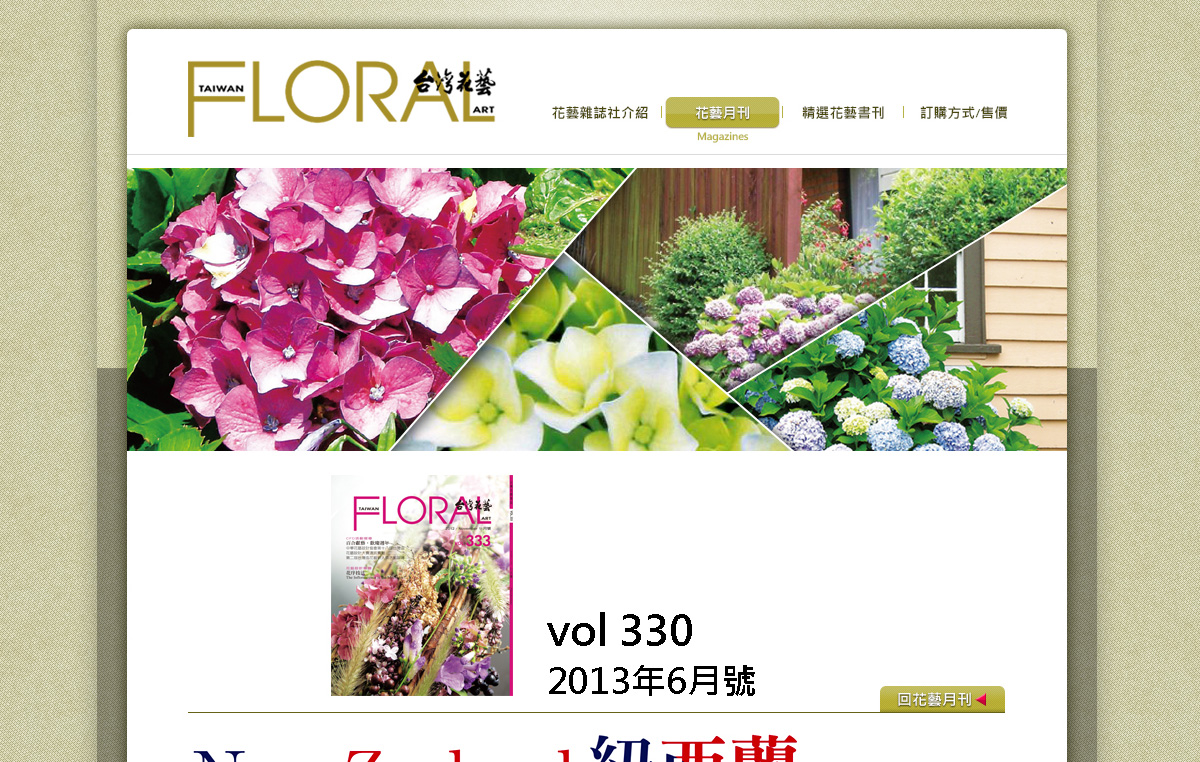Select the highlighted 花藝月刊 tab
1200x762 pixels.
coord(722,113)
